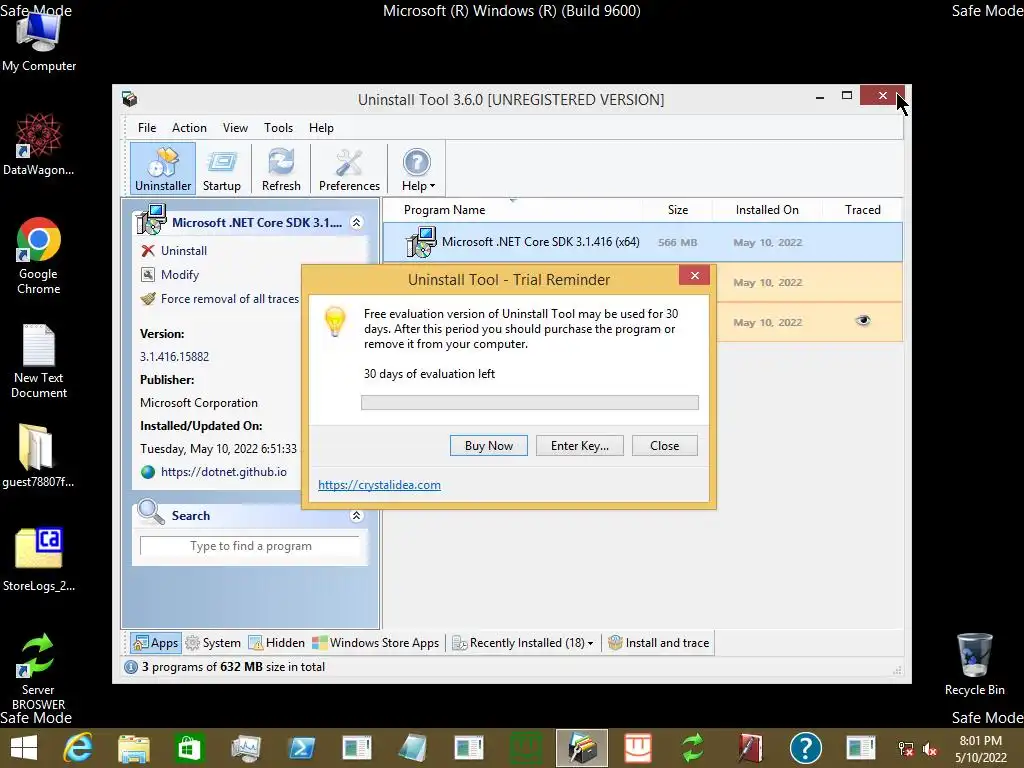1024x768 pixels.
Task: Open the Help menu
Action: tap(321, 128)
